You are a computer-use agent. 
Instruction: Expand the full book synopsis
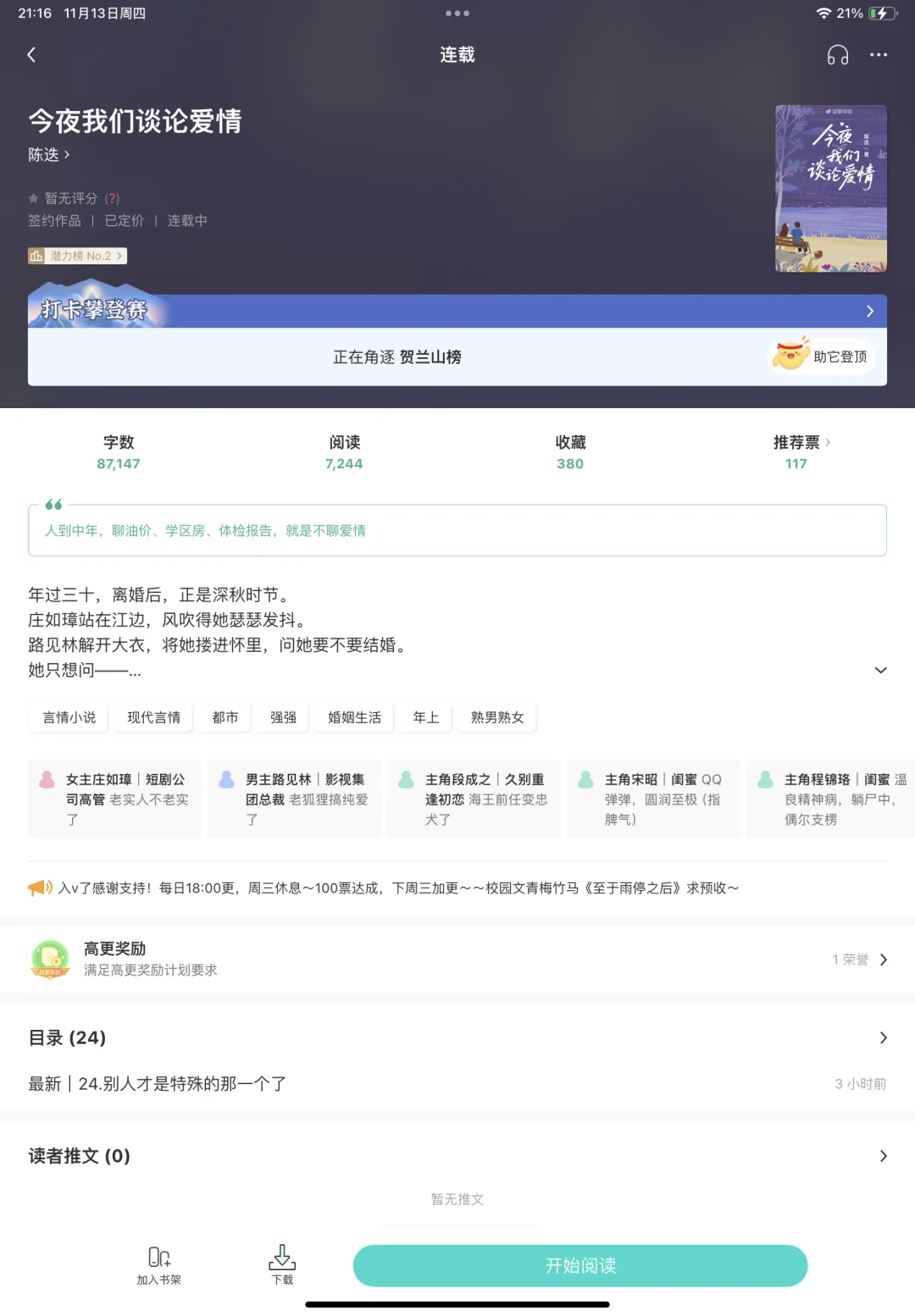point(879,670)
